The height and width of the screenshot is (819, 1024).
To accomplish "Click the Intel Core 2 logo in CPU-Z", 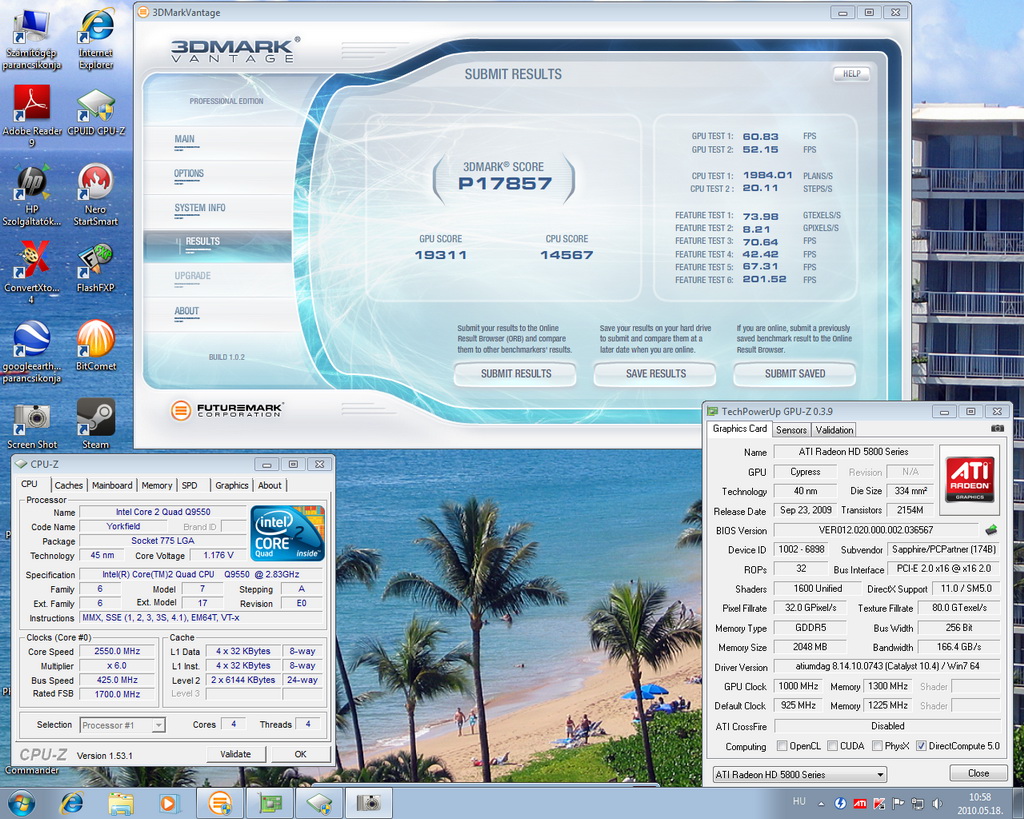I will coord(287,533).
